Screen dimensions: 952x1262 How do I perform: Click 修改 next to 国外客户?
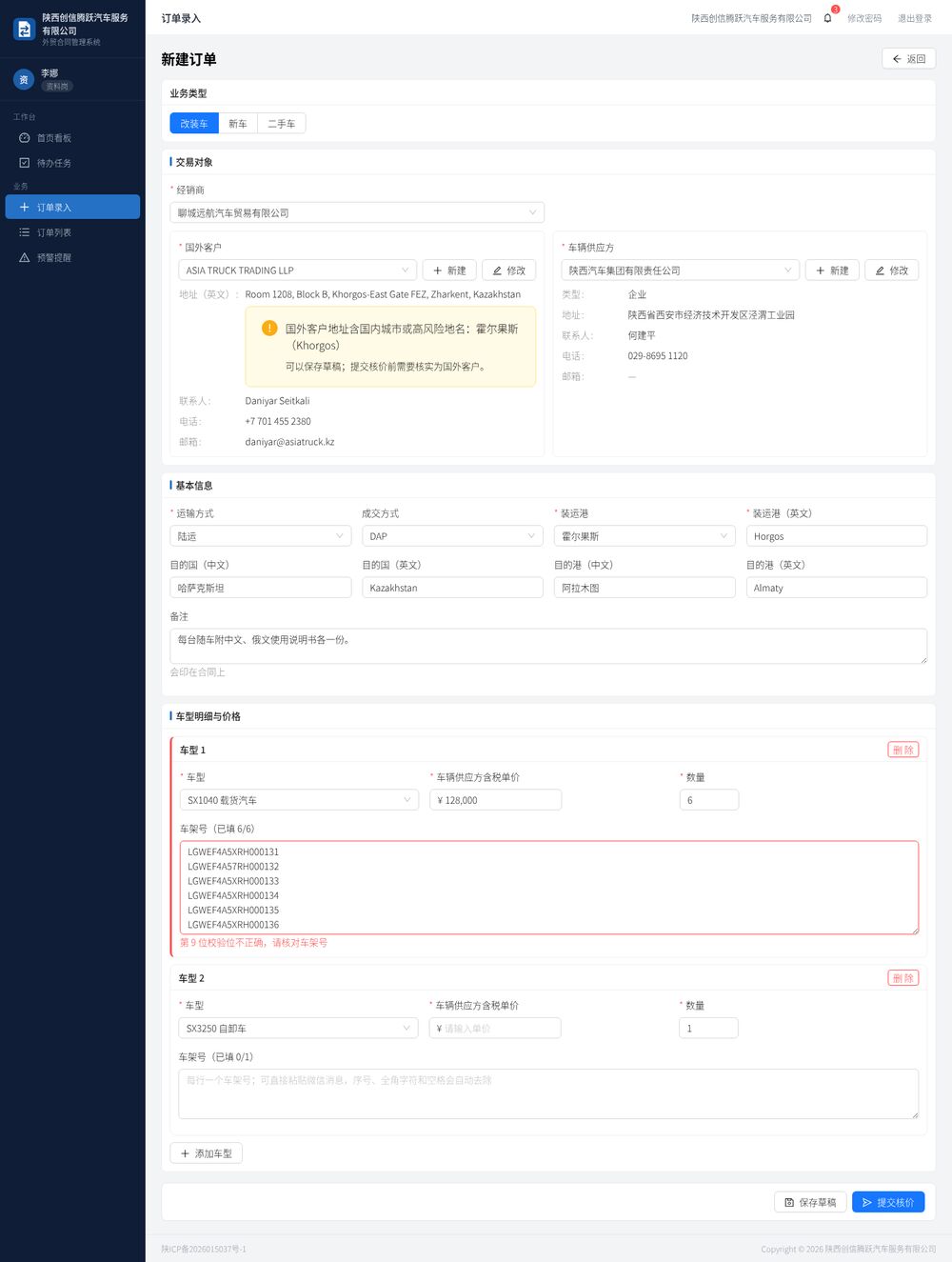click(509, 270)
